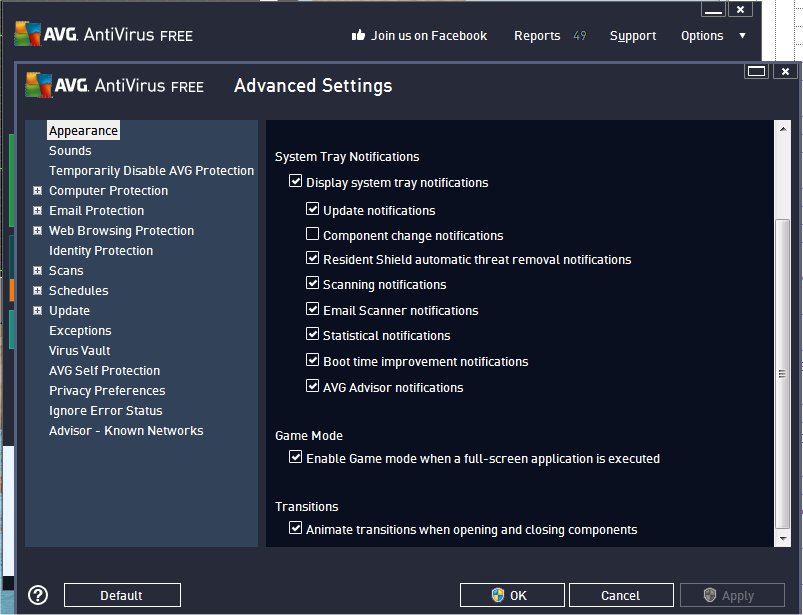
Task: Select Sounds in settings tree
Action: point(70,151)
